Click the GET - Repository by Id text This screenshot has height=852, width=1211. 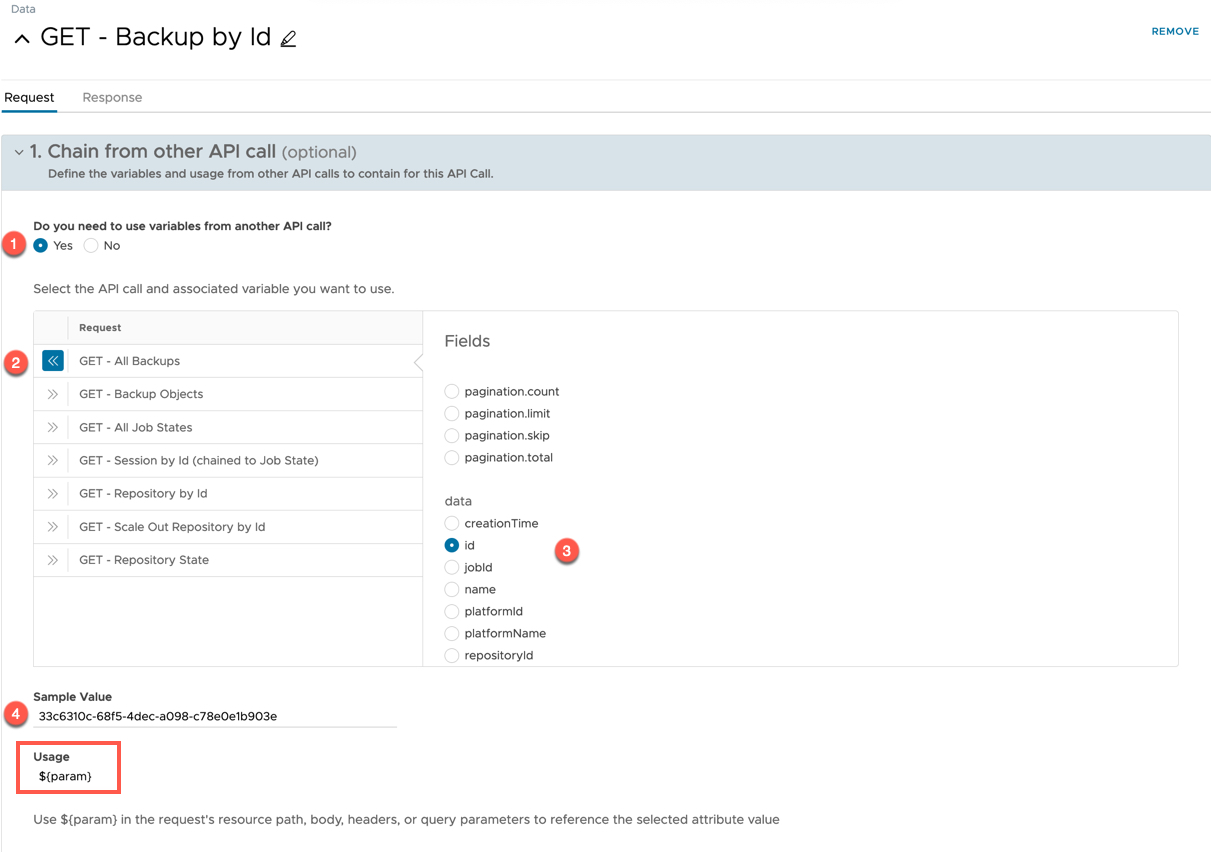click(143, 493)
